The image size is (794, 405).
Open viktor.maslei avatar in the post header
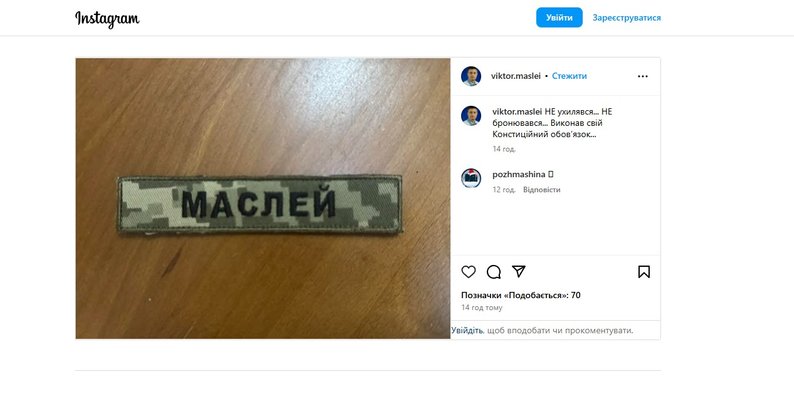(x=471, y=76)
